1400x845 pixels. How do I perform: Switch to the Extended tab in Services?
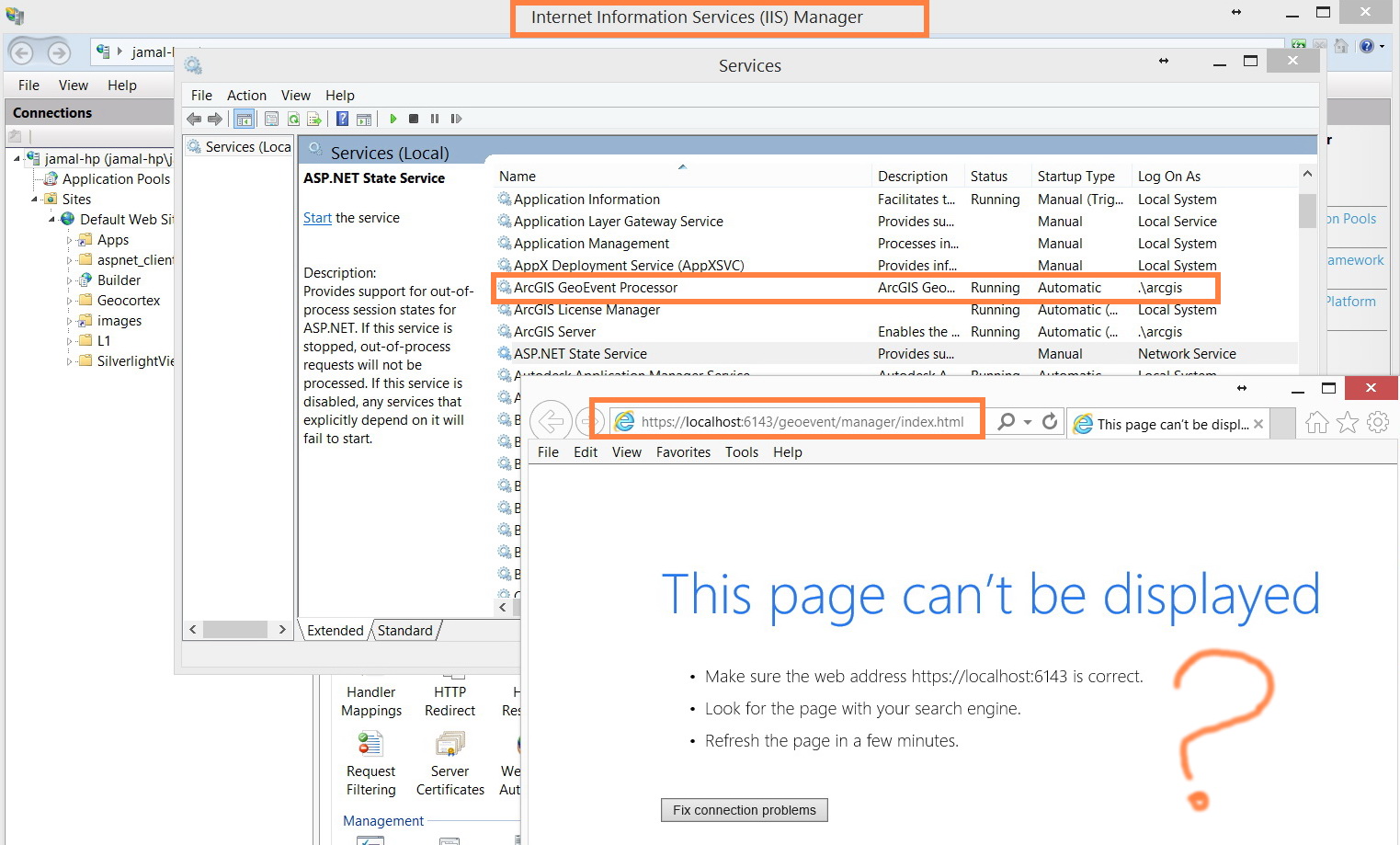tap(336, 630)
